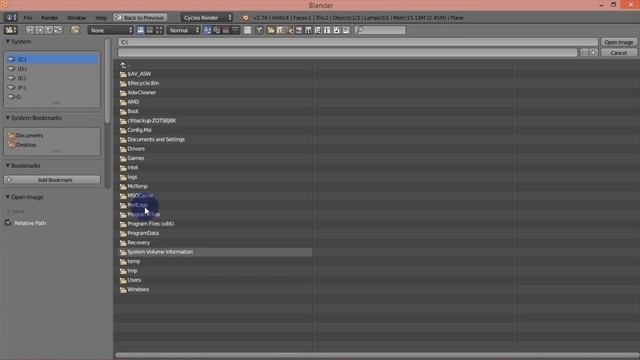Click the left sidebar vertical scrollbar
The width and height of the screenshot is (640, 360).
[x=108, y=81]
